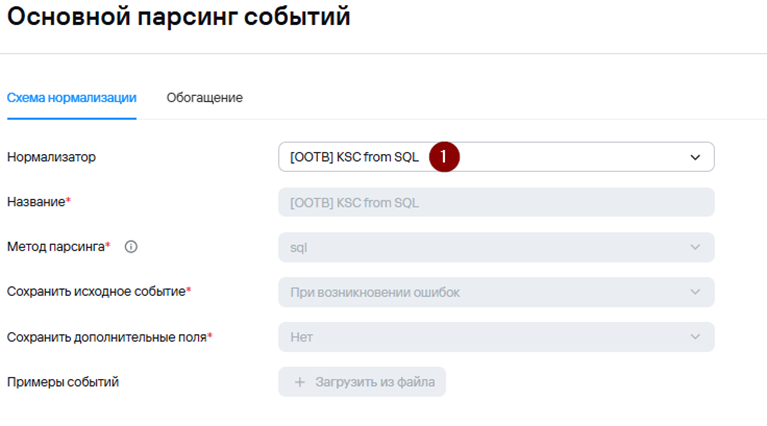Click the Сохранить исходное событие label

pyautogui.click(x=99, y=291)
